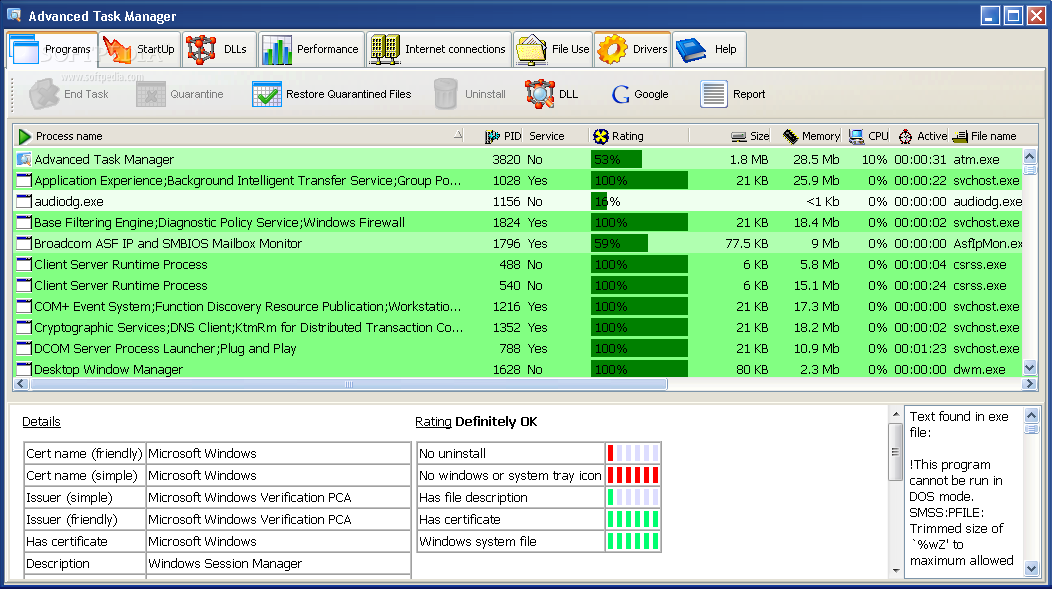Open the StartUp tab
Screen dimensions: 1052x589
[x=140, y=50]
